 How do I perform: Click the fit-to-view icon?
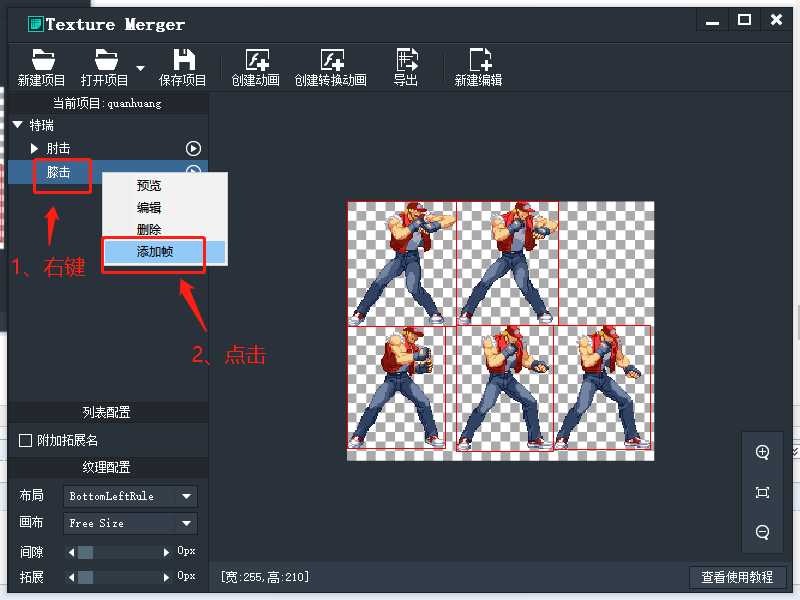pyautogui.click(x=762, y=492)
